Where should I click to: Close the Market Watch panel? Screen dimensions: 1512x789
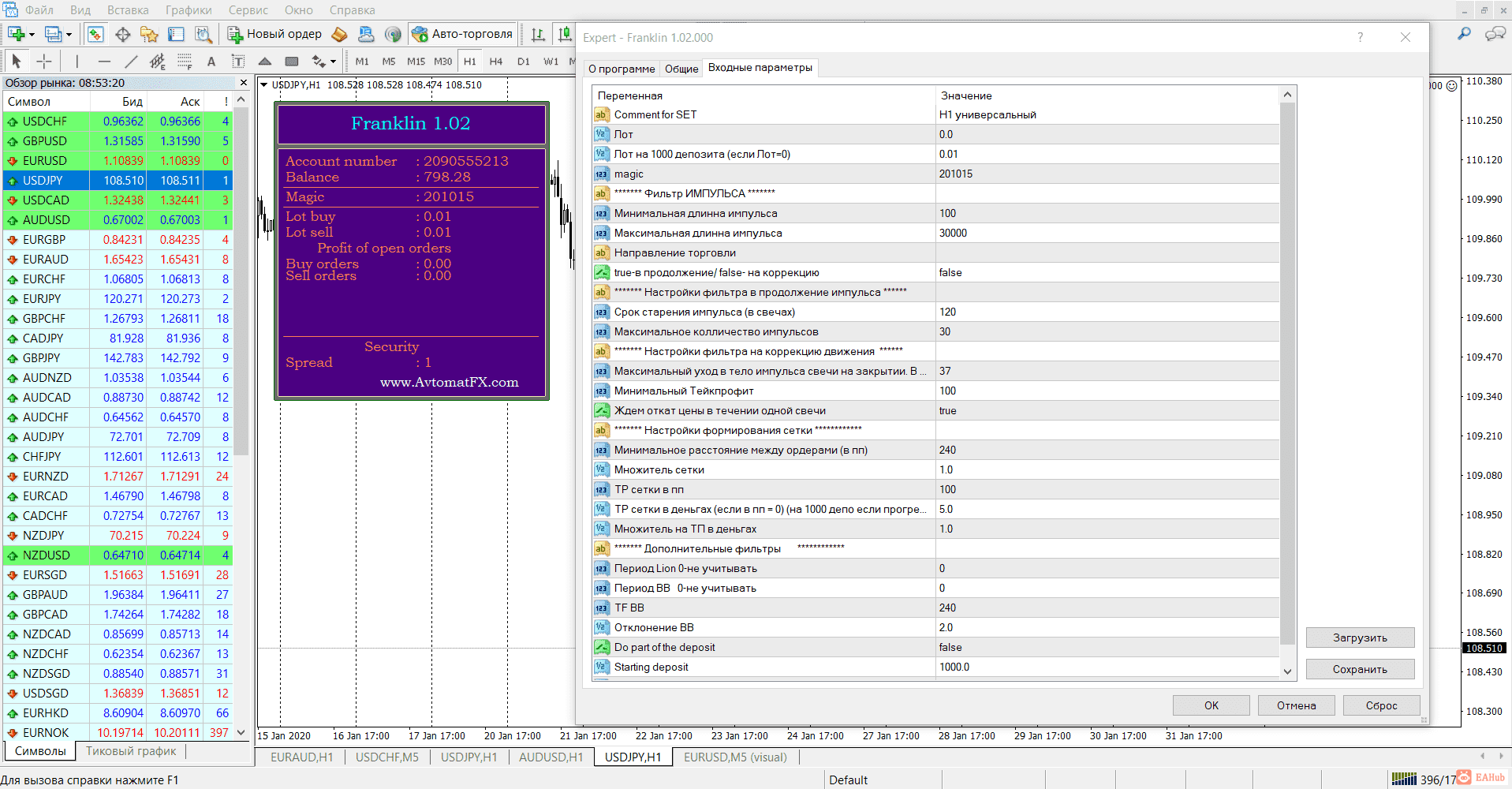pyautogui.click(x=243, y=83)
